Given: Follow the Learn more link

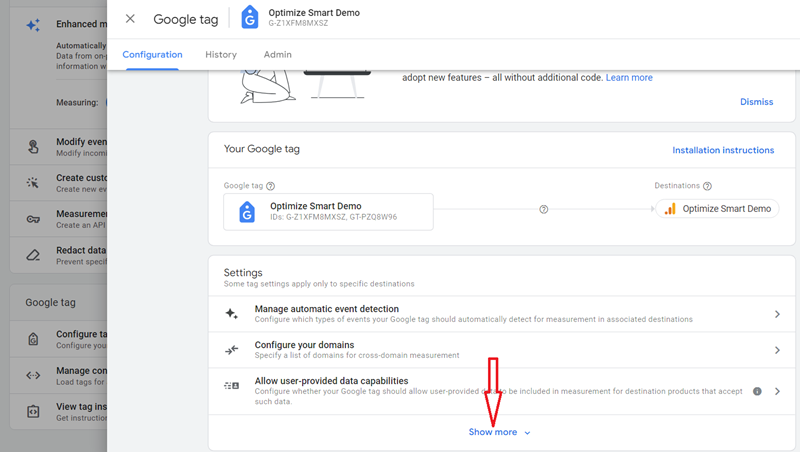Looking at the screenshot, I should (x=629, y=78).
